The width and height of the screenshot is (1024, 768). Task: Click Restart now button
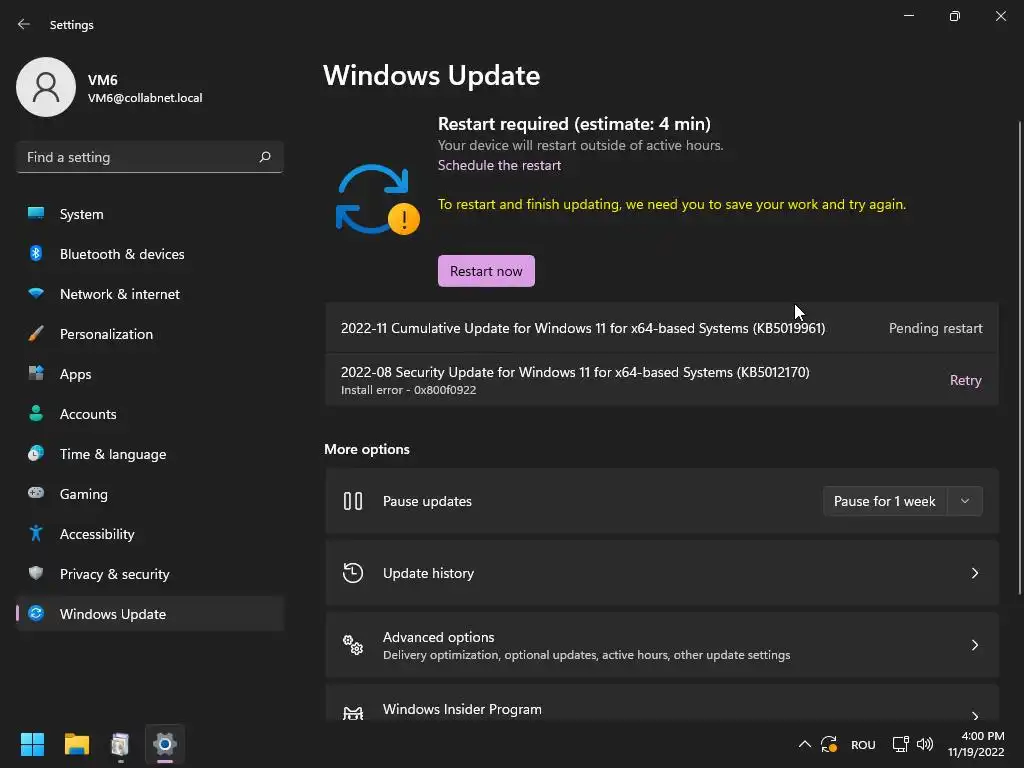point(486,271)
